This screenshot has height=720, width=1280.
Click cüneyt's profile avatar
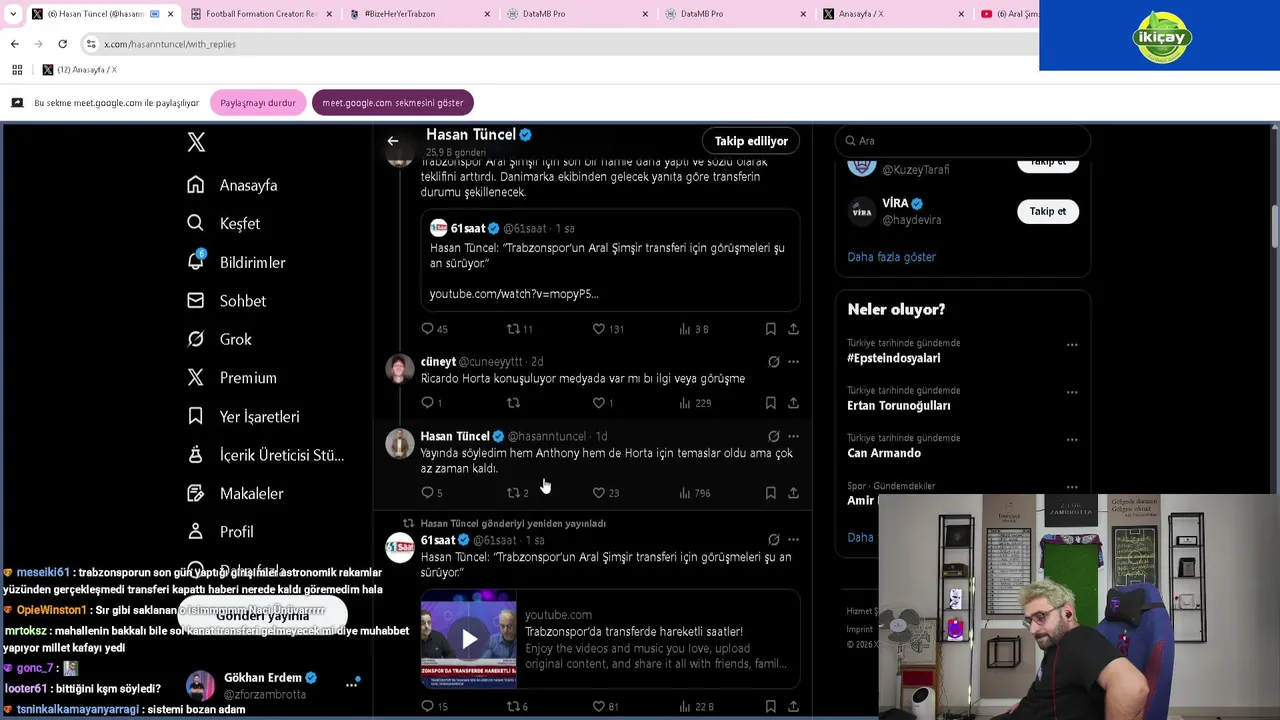pyautogui.click(x=400, y=369)
